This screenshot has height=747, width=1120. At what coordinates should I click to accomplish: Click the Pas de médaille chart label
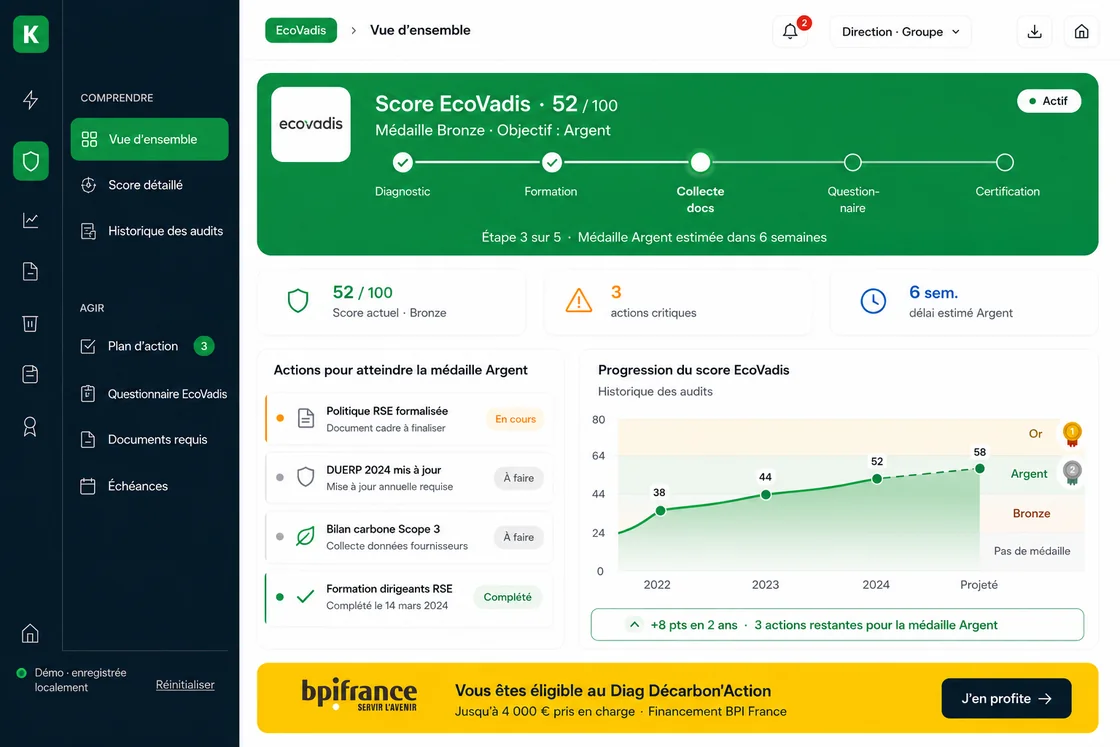click(x=1032, y=551)
